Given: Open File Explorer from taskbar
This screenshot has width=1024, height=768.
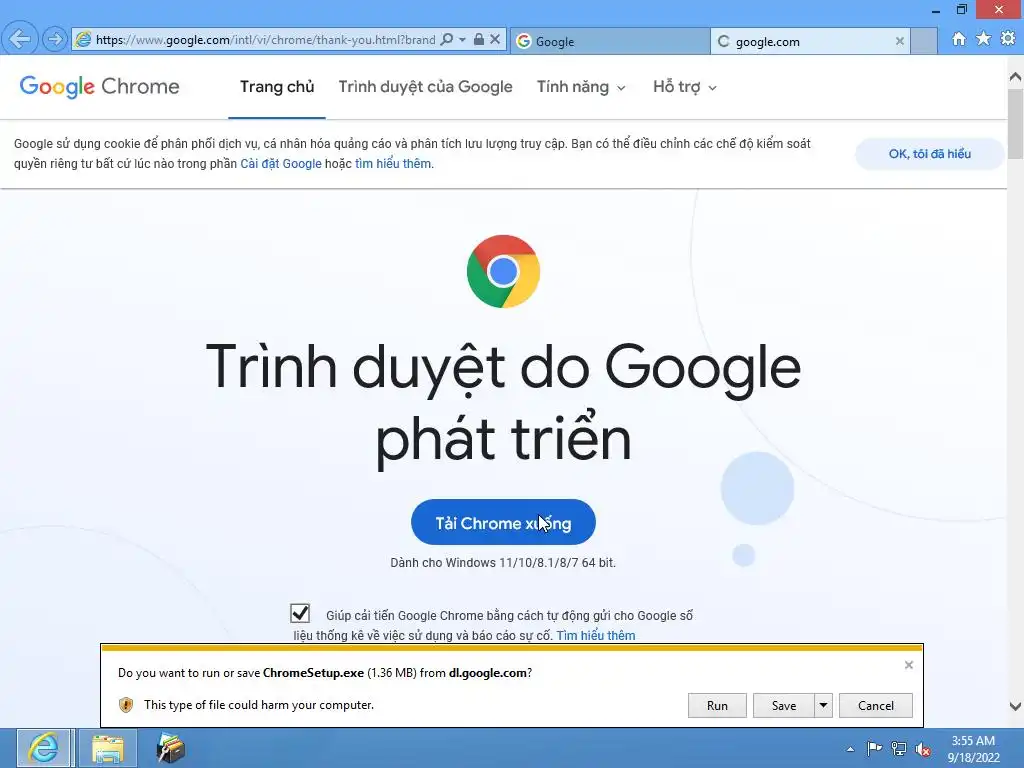Looking at the screenshot, I should (x=108, y=748).
